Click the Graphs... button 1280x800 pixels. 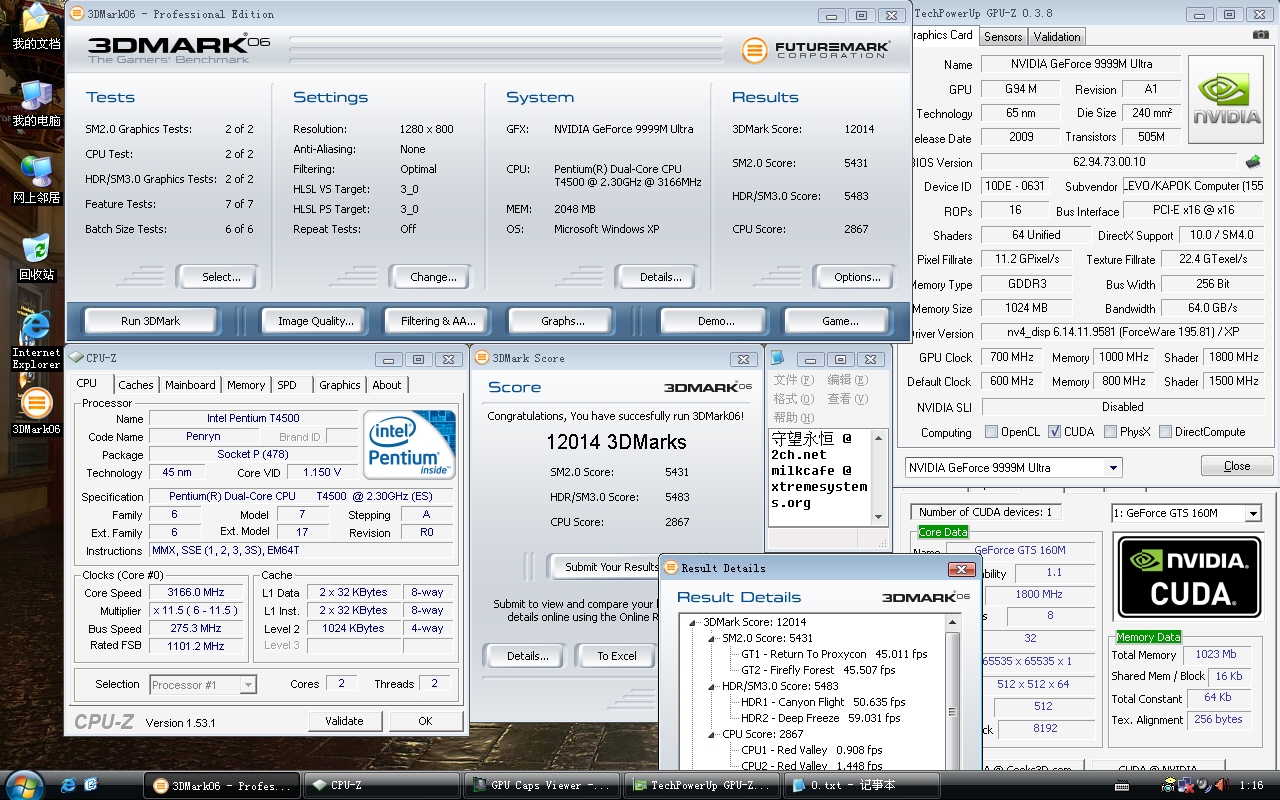pyautogui.click(x=563, y=321)
